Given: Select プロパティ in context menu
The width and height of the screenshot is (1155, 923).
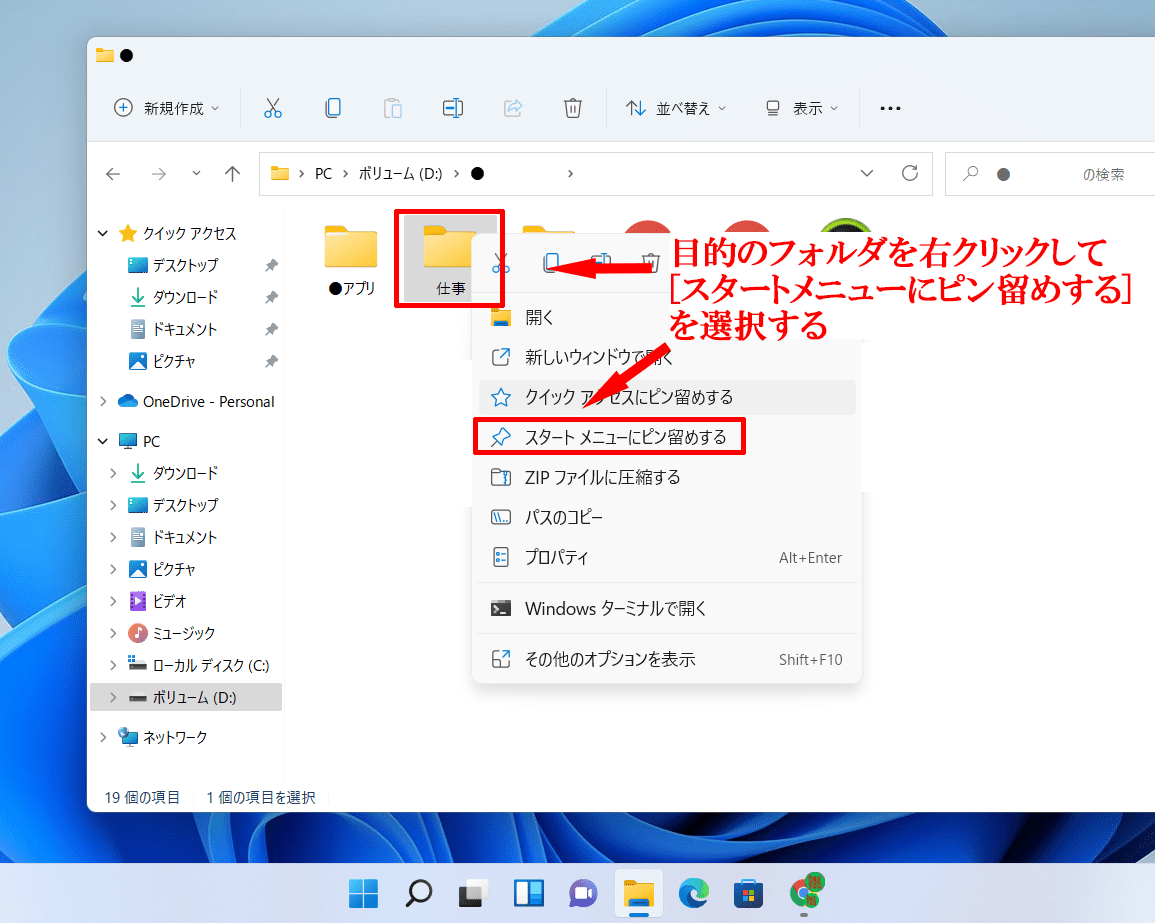Looking at the screenshot, I should pos(556,557).
